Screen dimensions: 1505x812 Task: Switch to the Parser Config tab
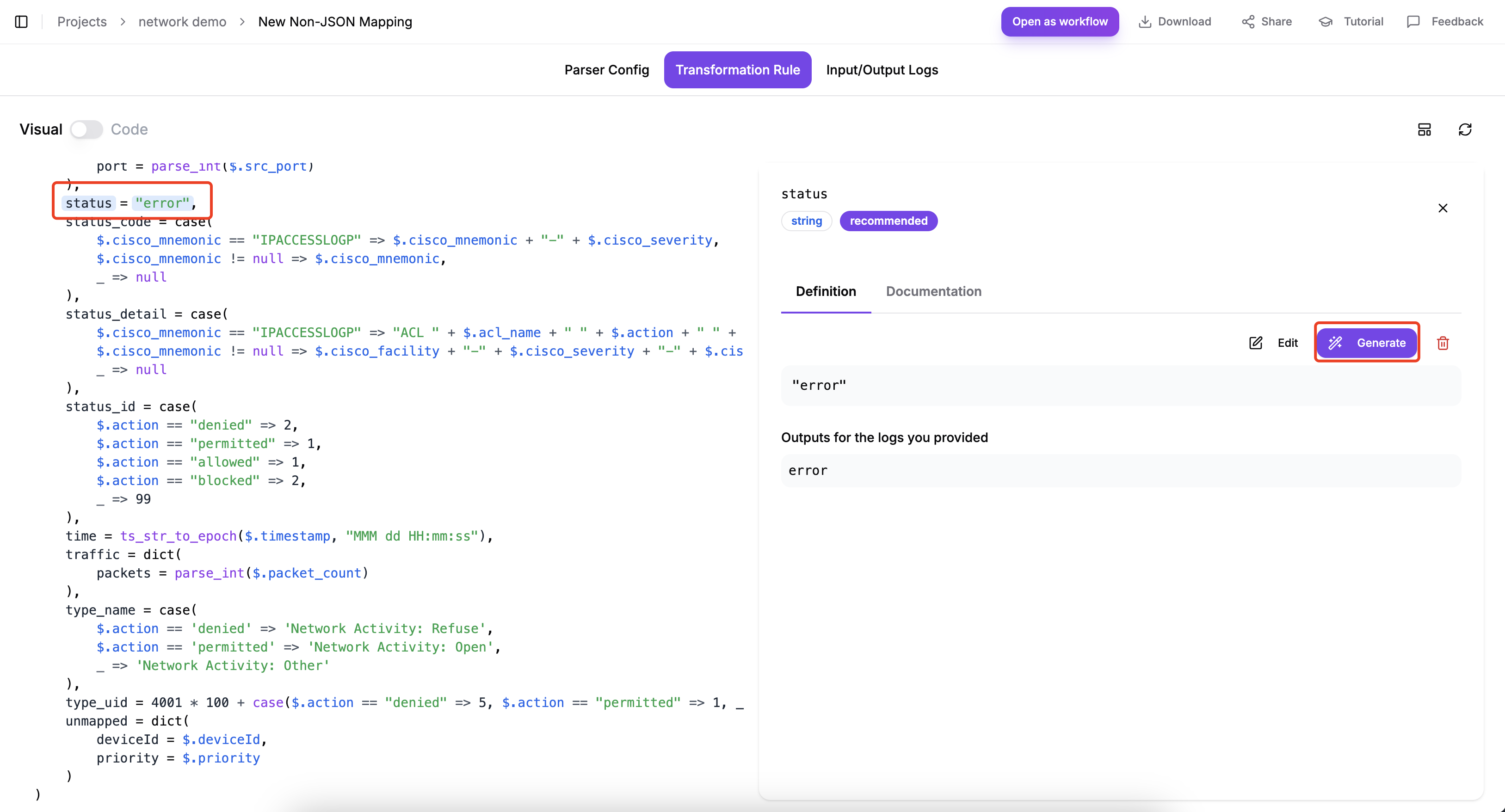[x=606, y=69]
